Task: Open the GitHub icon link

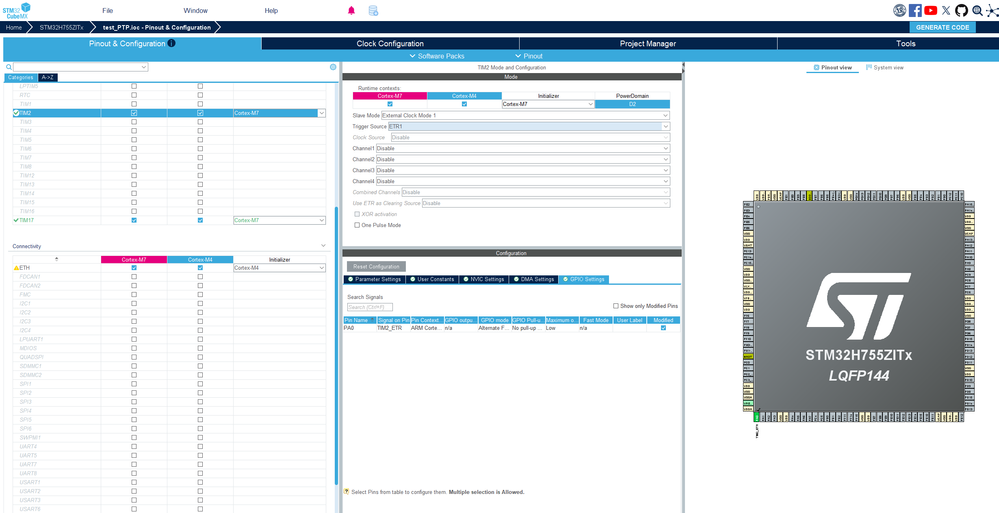Action: [961, 10]
